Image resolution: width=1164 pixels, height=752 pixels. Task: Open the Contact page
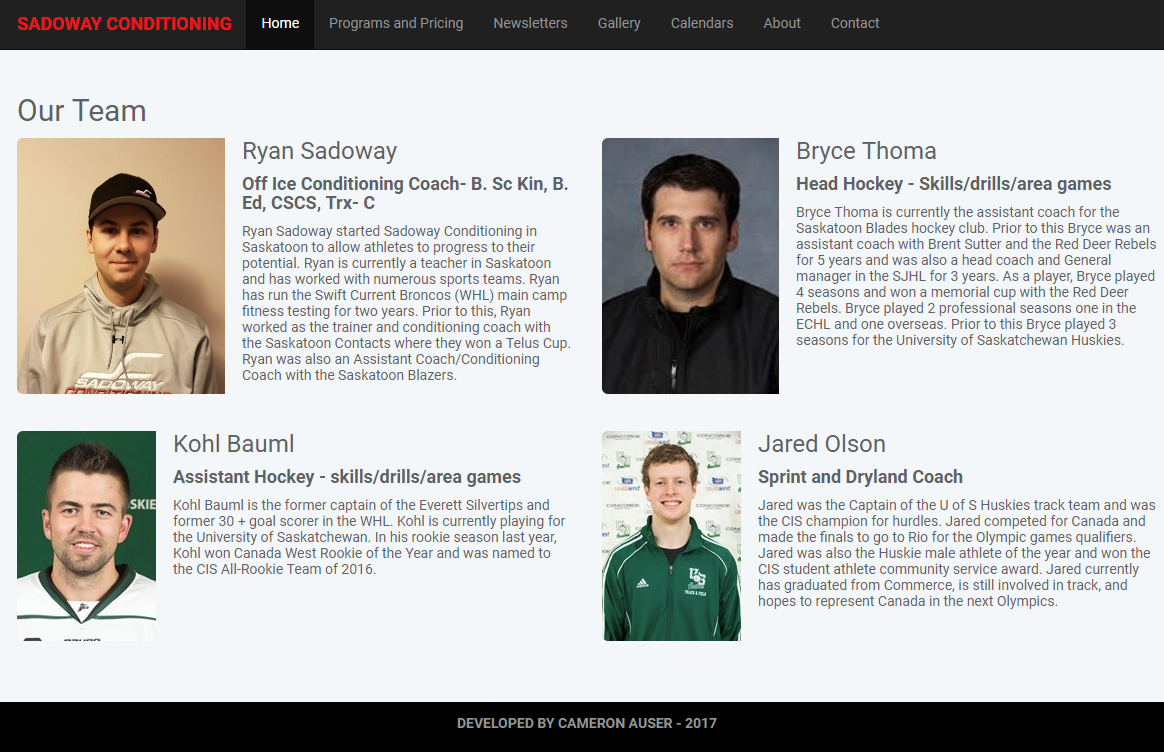click(x=854, y=24)
